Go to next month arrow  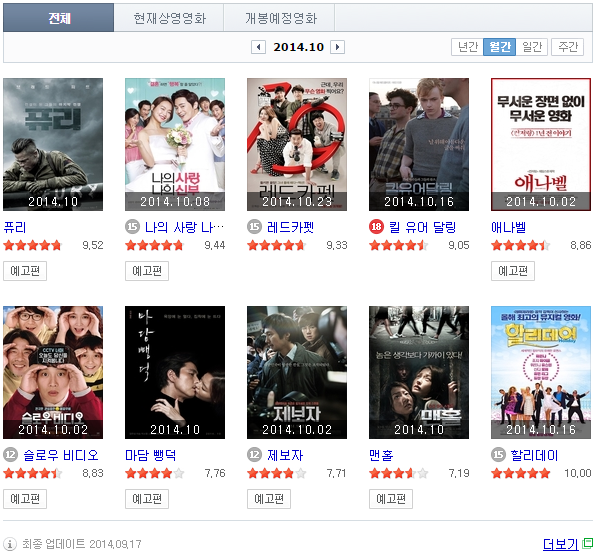[337, 47]
